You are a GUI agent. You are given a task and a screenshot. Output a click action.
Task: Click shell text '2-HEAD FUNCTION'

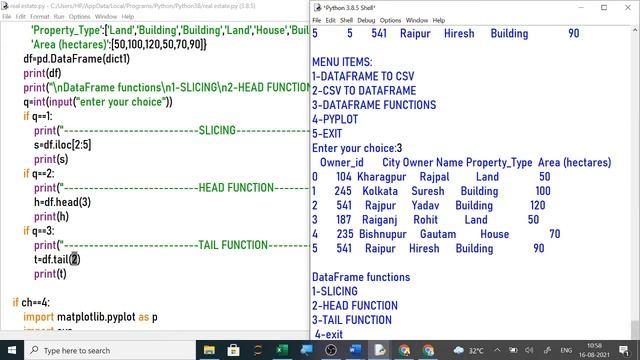tap(355, 306)
